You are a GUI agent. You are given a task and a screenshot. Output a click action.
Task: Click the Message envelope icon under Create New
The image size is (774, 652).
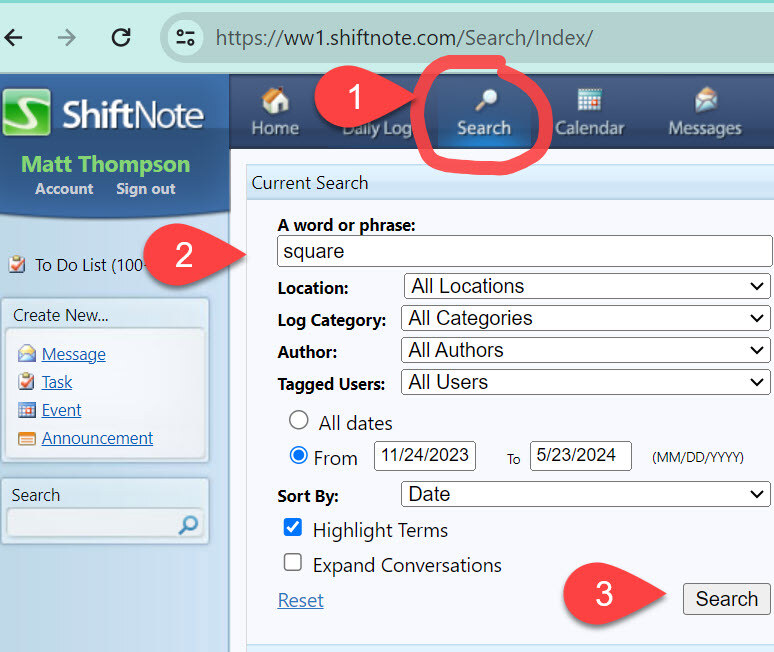tap(27, 353)
